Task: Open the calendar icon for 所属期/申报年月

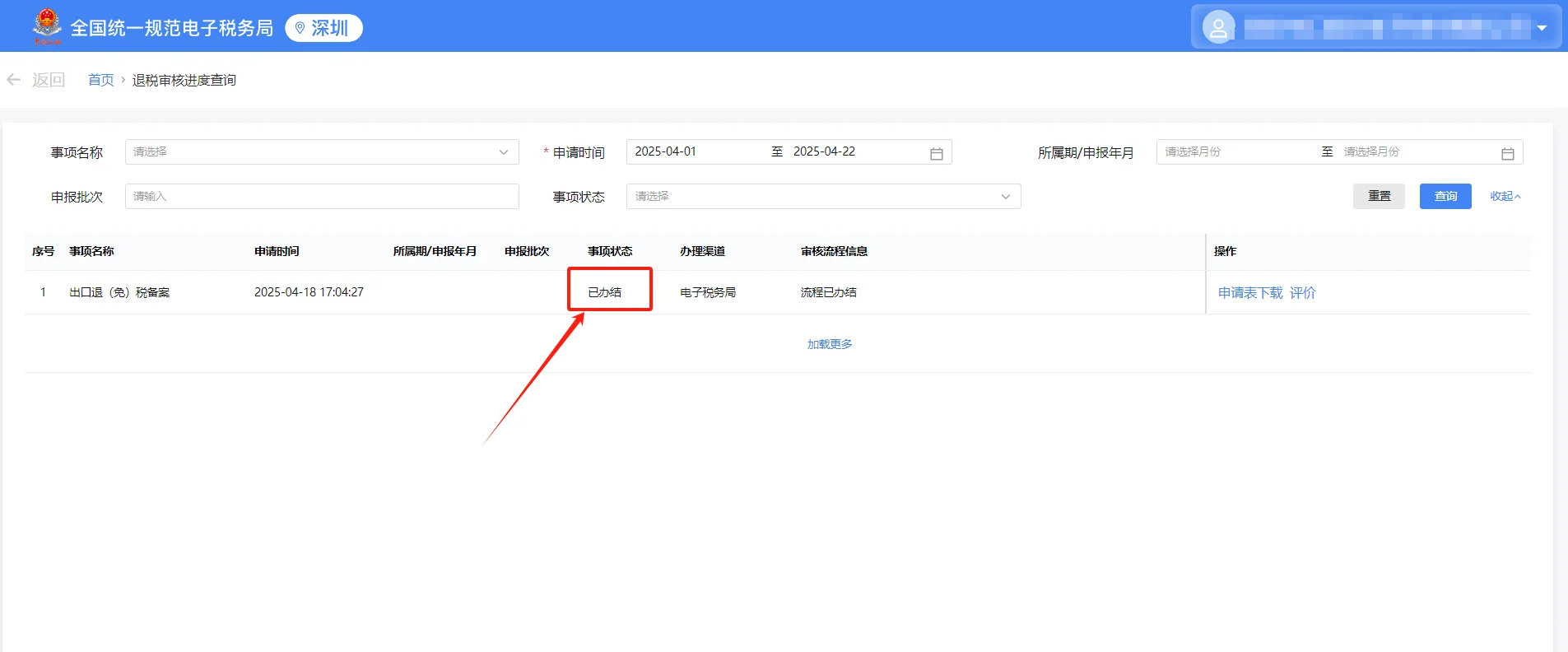Action: tap(1507, 153)
